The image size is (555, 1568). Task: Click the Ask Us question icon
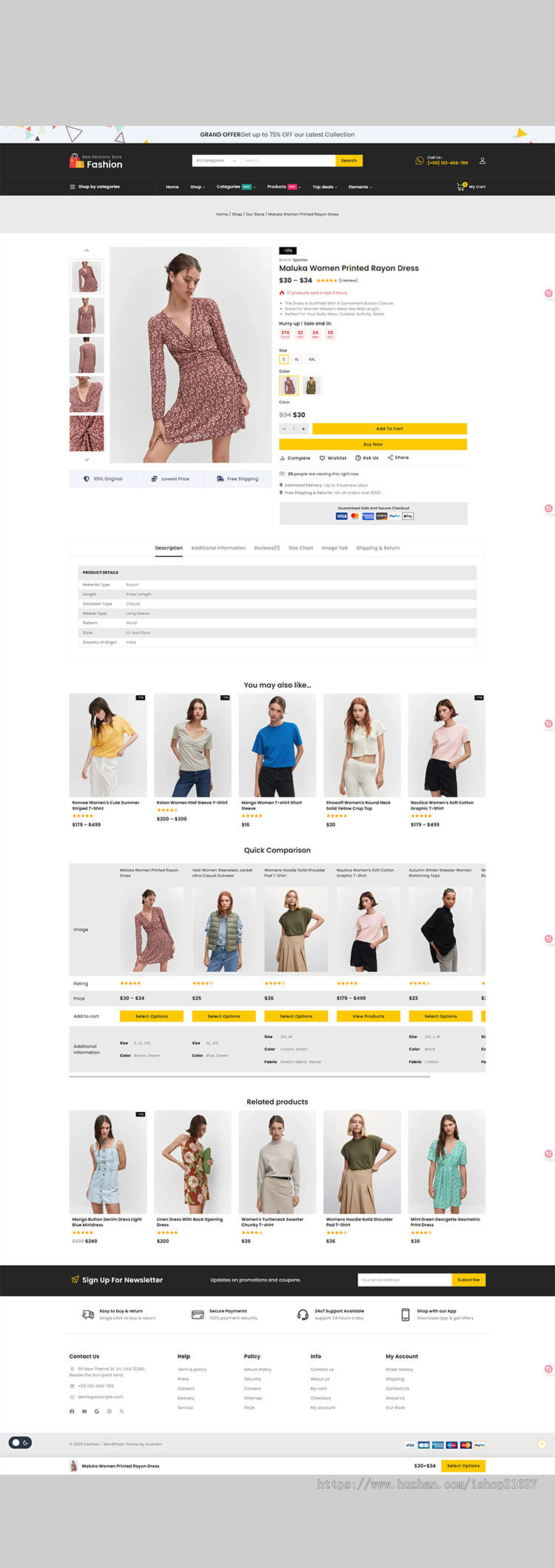coord(358,458)
